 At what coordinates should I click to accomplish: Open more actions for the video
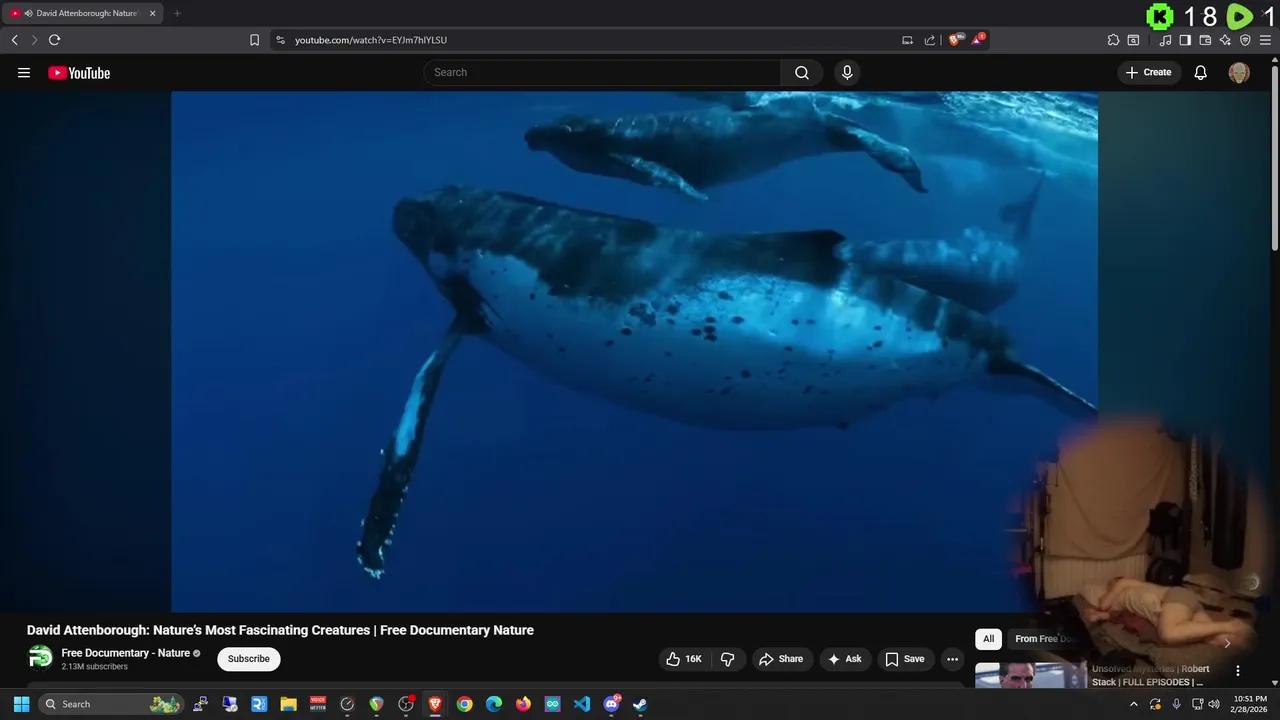pyautogui.click(x=952, y=659)
